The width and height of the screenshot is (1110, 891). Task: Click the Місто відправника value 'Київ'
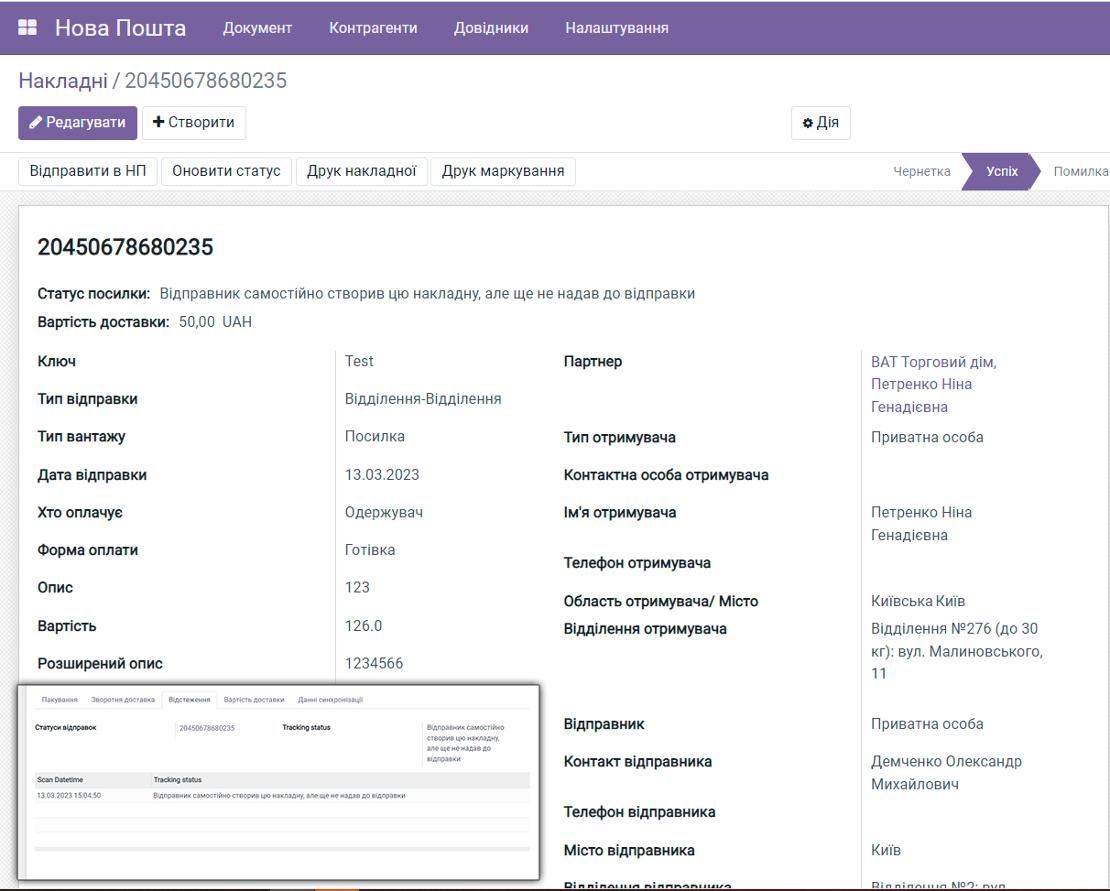[x=886, y=850]
